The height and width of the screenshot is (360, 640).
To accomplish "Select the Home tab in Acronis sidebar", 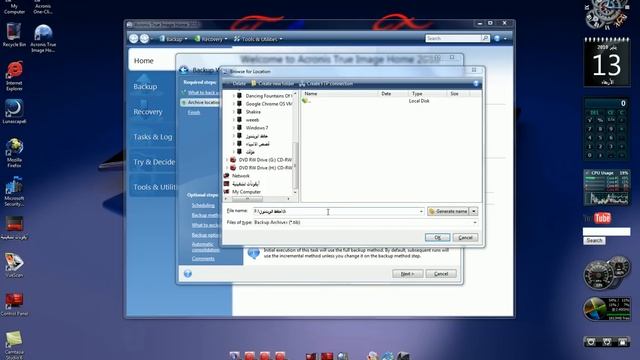I will (143, 61).
